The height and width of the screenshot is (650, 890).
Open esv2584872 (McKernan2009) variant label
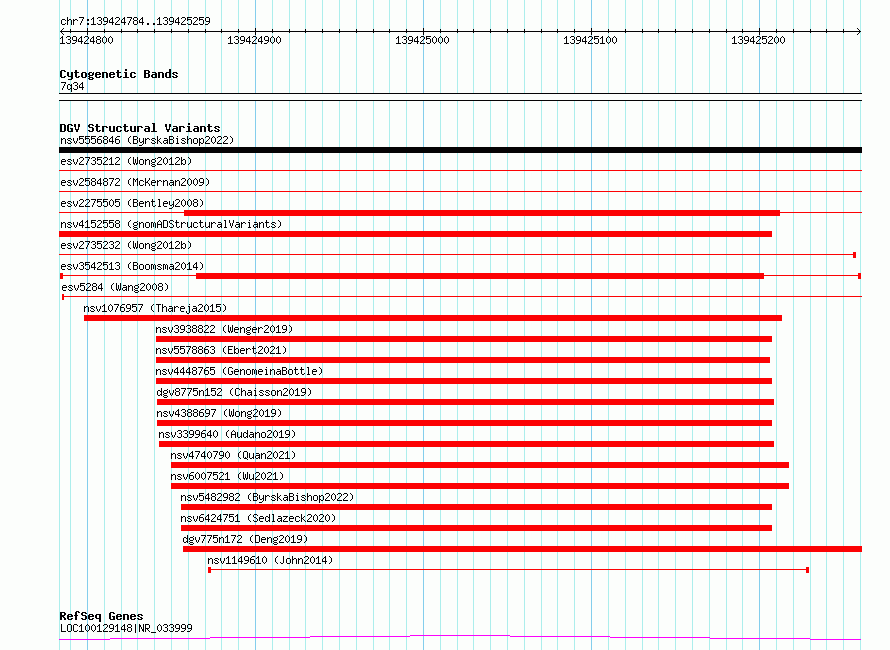point(135,182)
